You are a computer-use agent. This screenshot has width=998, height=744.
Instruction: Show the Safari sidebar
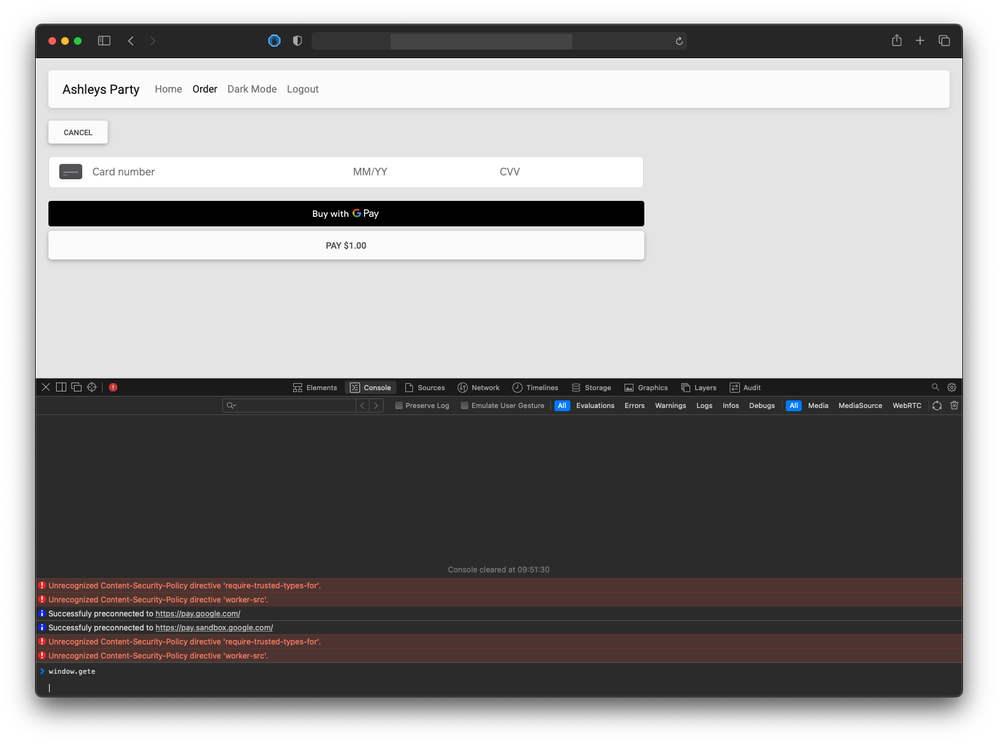(x=104, y=41)
